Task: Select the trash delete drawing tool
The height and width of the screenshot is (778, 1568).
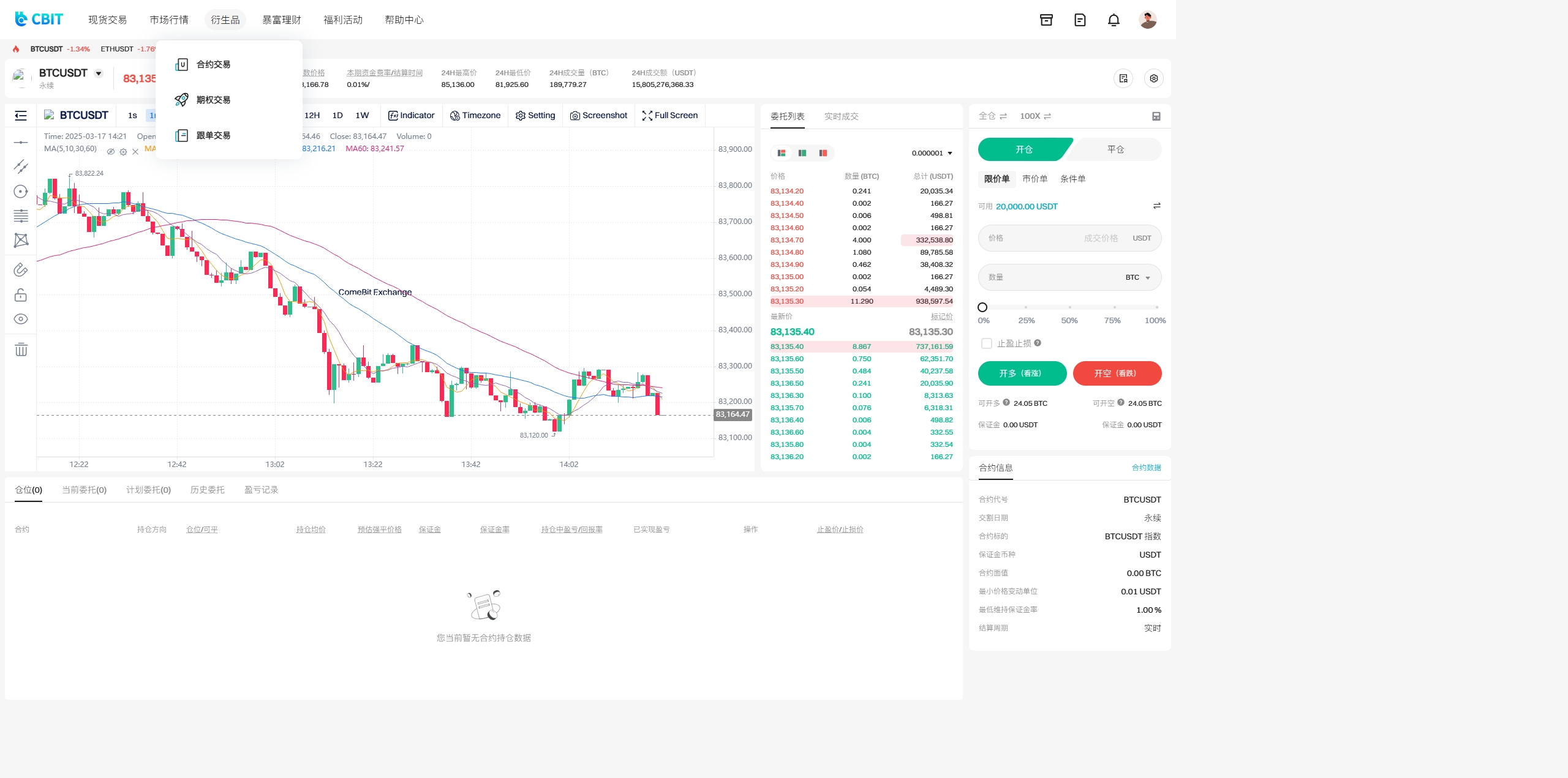Action: tap(21, 350)
